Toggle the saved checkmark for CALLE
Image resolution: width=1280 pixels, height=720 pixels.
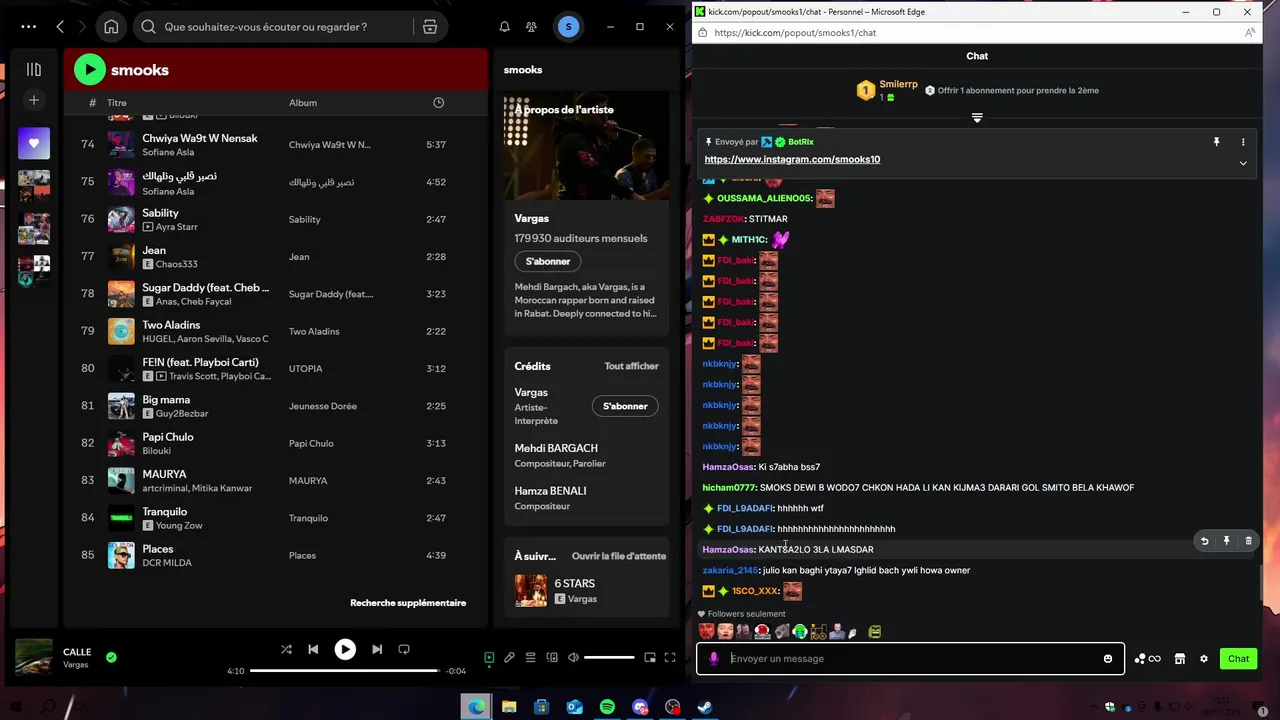(x=111, y=658)
